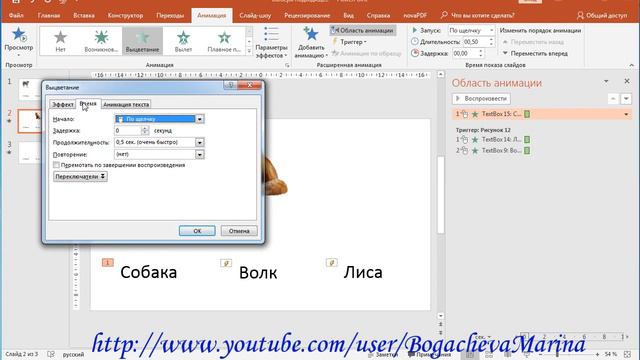
Task: Switch to the Конструктор ribbon tab
Action: [125, 16]
